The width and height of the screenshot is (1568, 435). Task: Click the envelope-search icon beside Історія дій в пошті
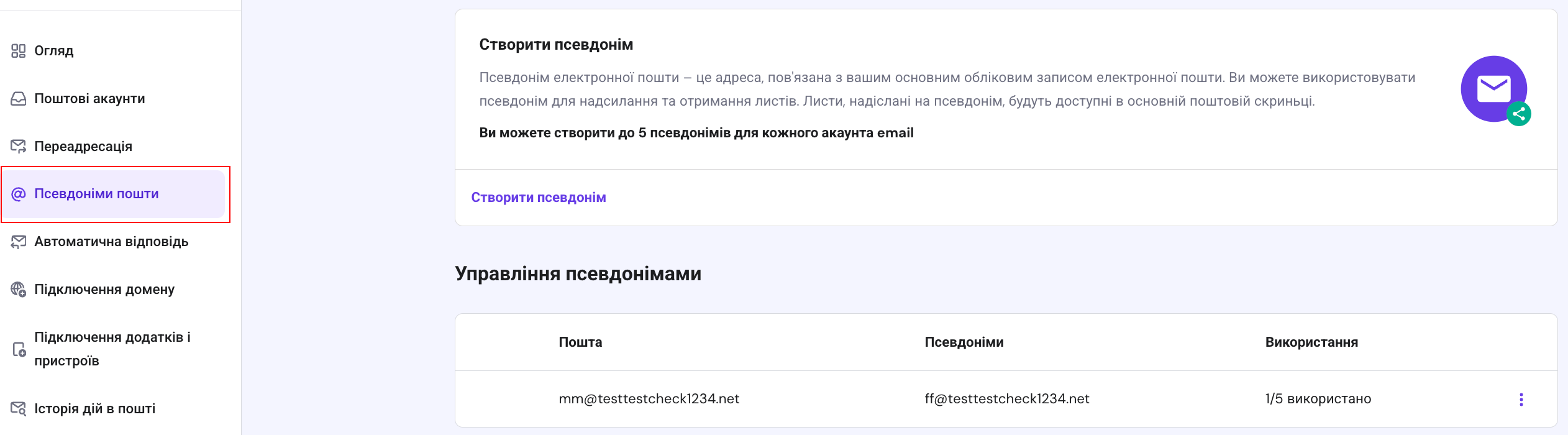coord(19,409)
